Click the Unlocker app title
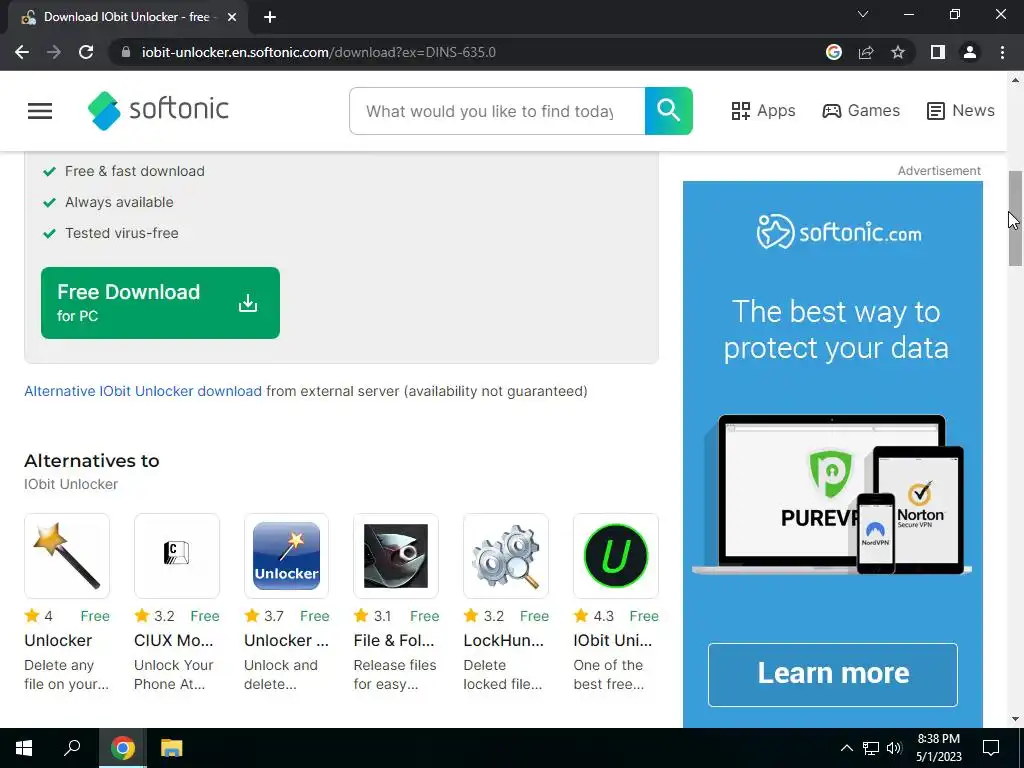1024x768 pixels. (x=58, y=641)
